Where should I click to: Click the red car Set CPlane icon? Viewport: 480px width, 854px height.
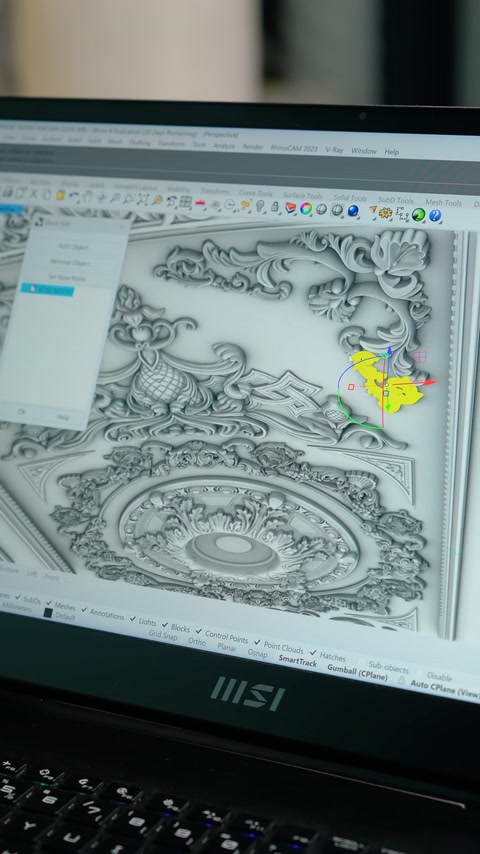(x=200, y=203)
